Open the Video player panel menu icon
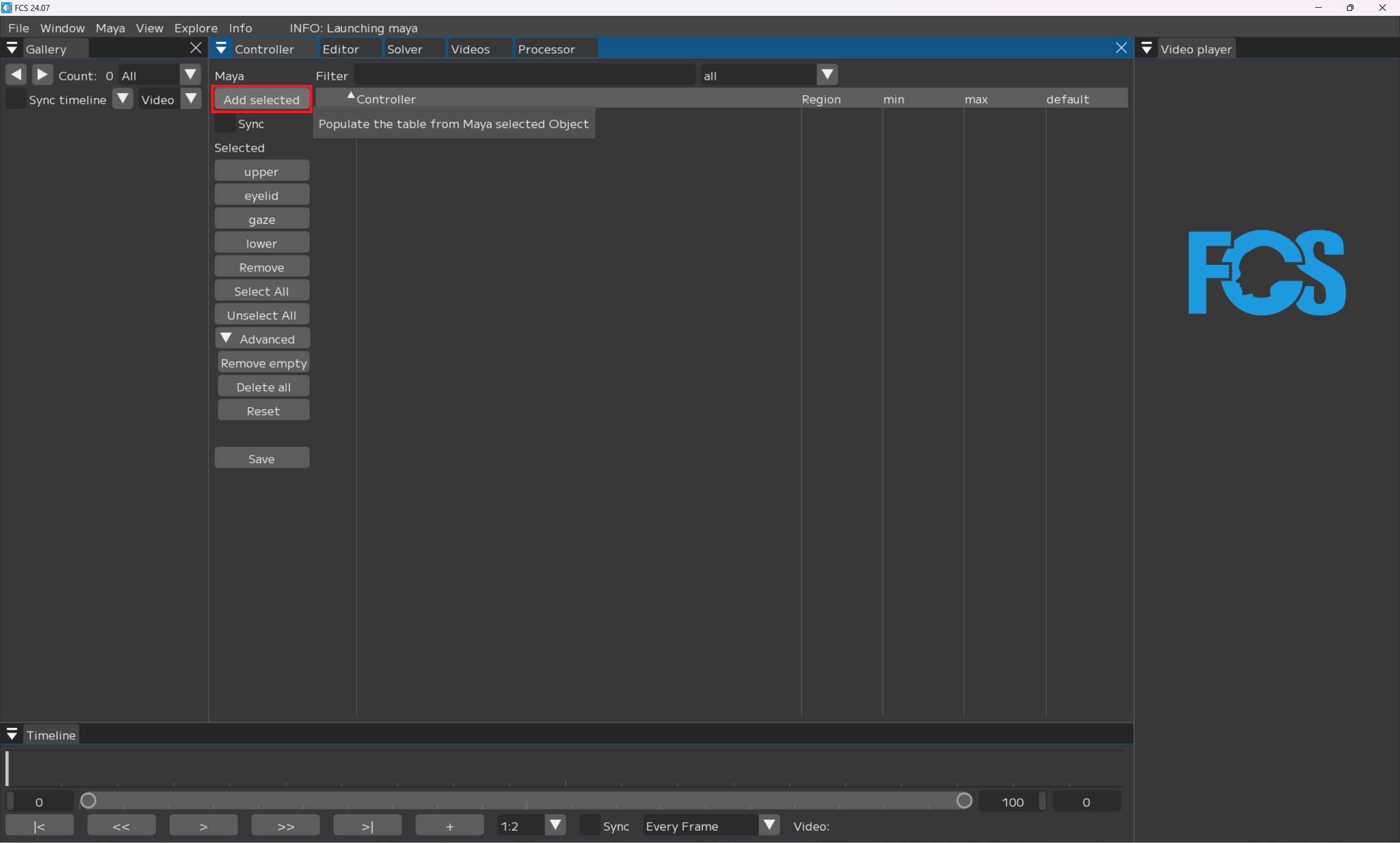 (1146, 49)
